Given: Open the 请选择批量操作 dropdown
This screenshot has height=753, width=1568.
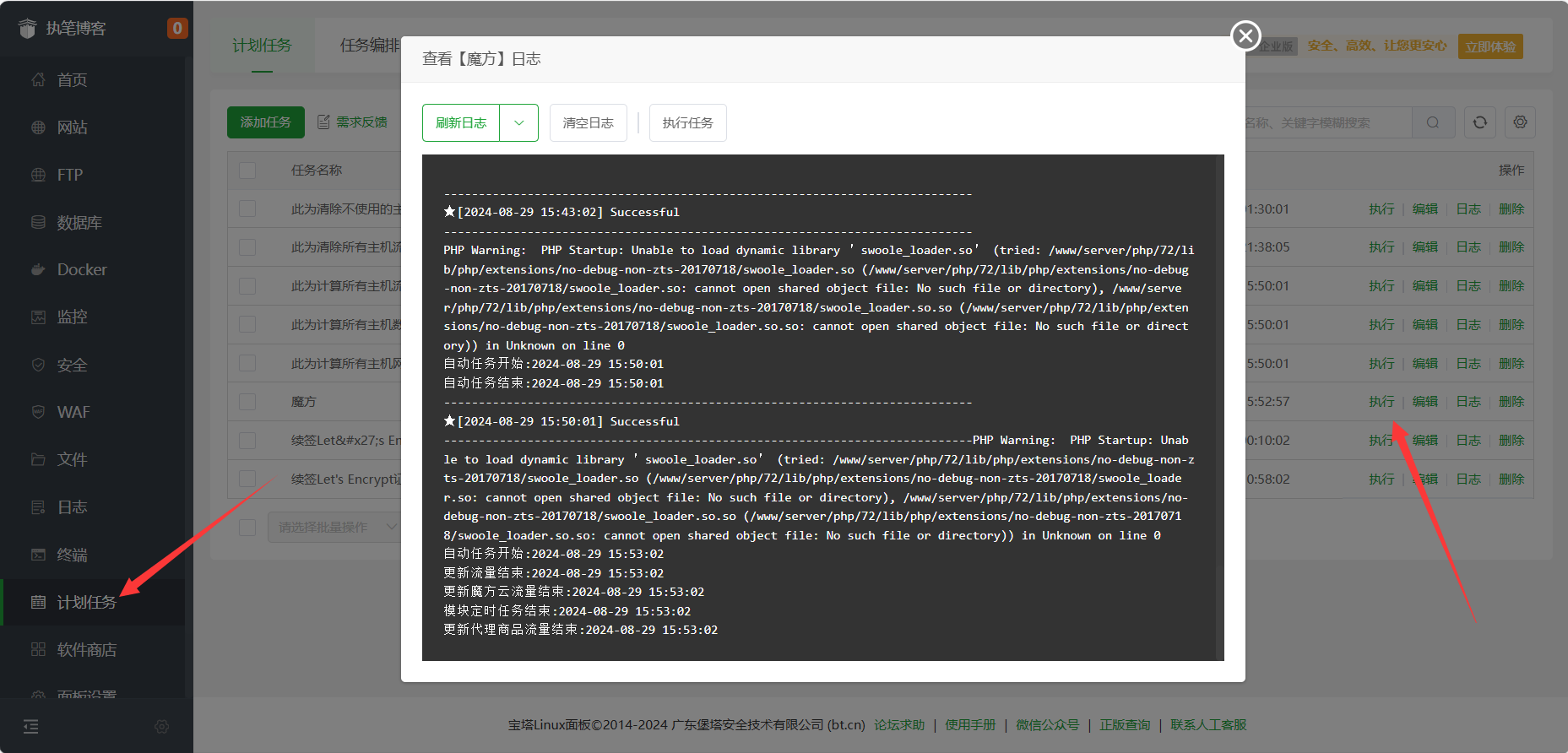Looking at the screenshot, I should coord(334,527).
